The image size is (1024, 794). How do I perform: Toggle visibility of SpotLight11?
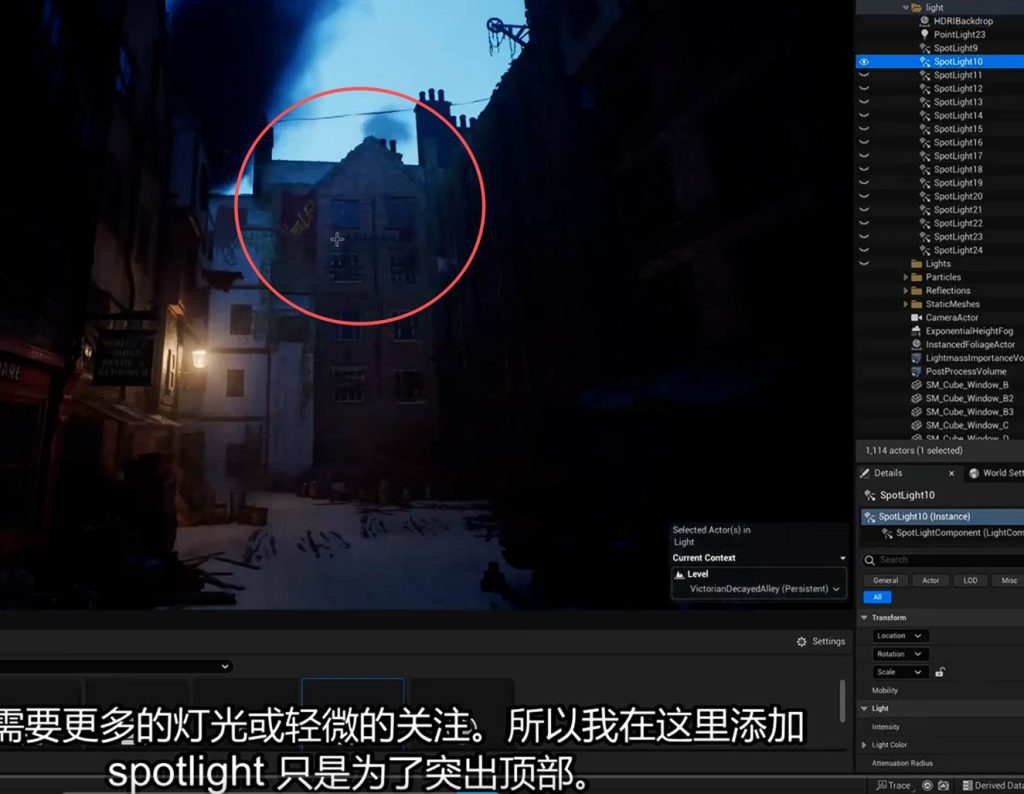[x=864, y=75]
